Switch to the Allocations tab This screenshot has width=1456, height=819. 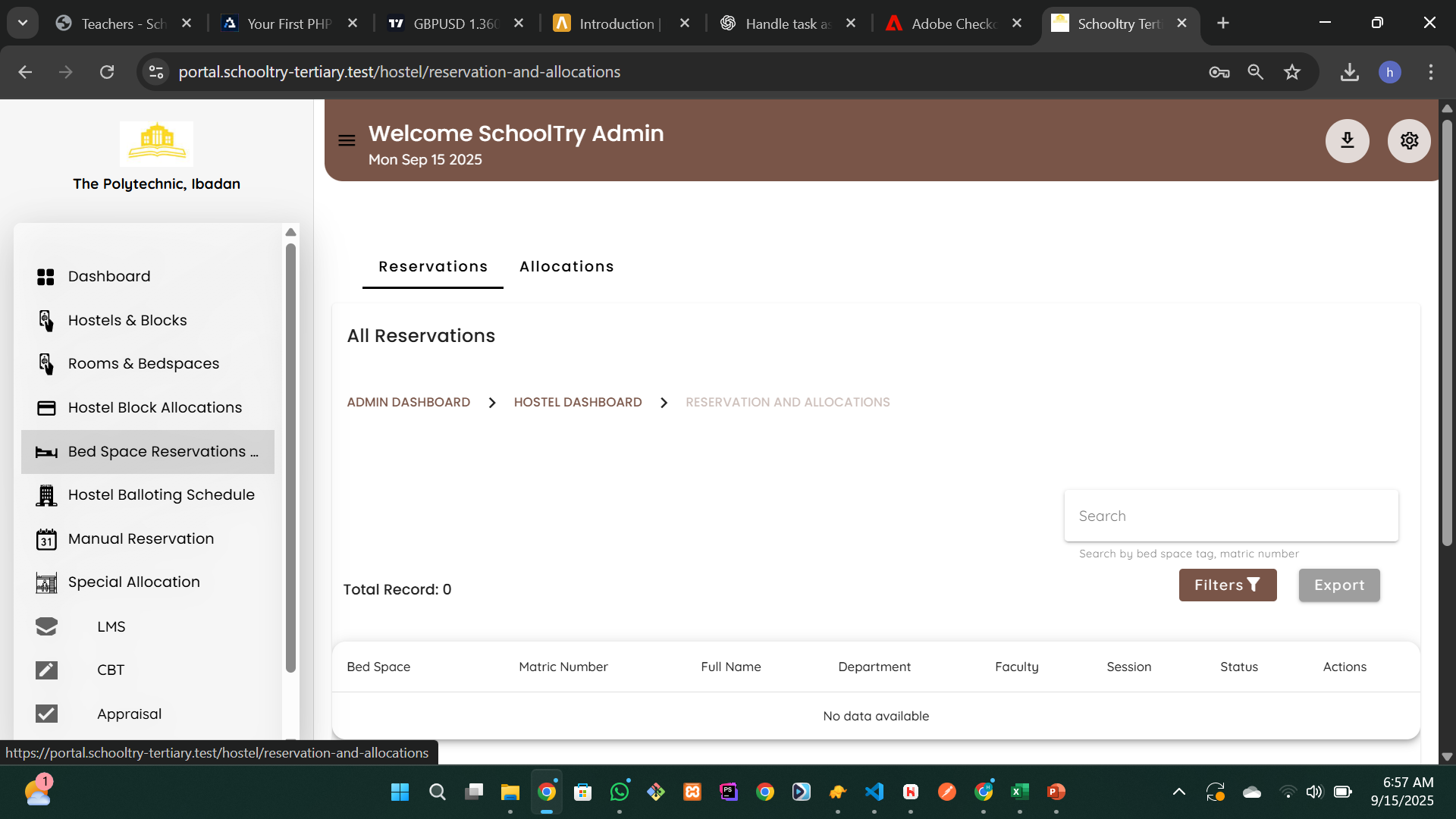566,267
